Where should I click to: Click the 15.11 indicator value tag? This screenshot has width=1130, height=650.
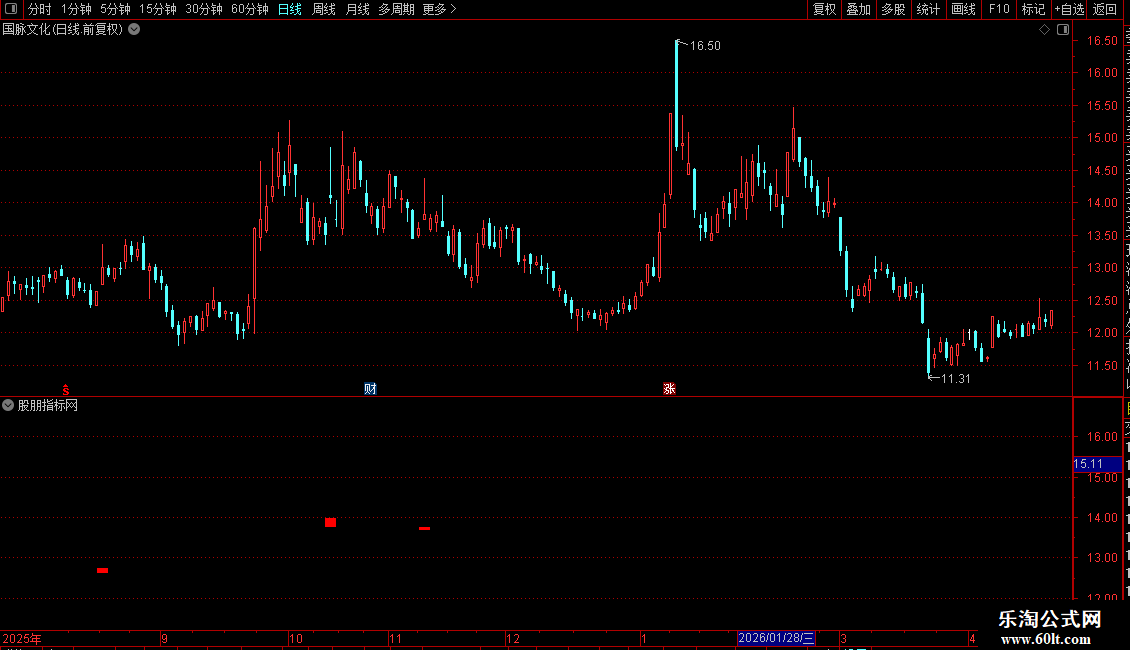click(1096, 464)
